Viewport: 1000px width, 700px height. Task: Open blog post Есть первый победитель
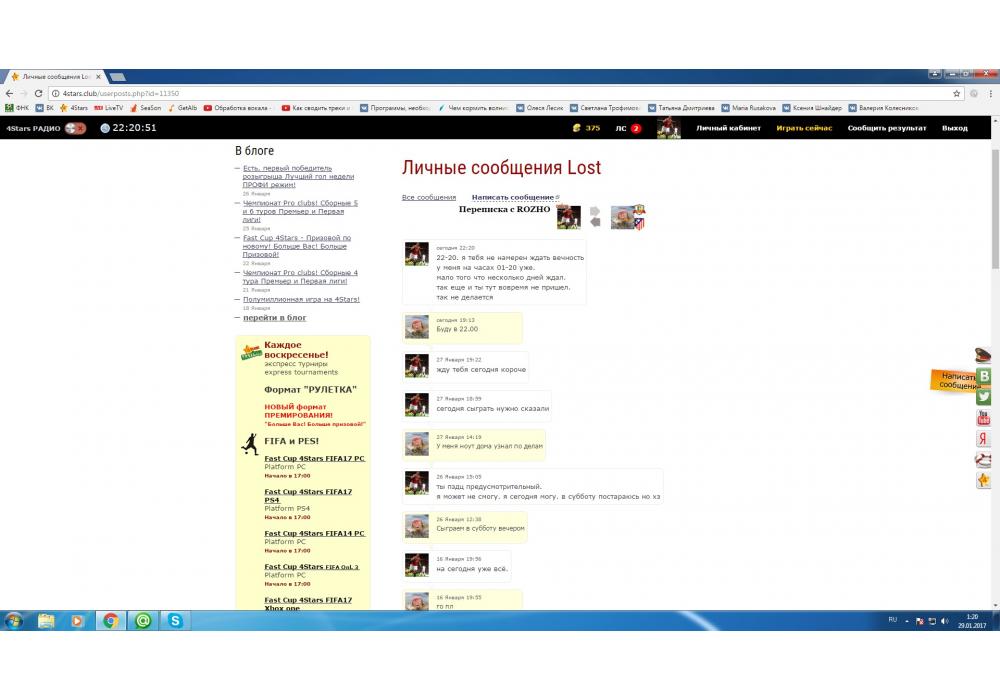[298, 177]
